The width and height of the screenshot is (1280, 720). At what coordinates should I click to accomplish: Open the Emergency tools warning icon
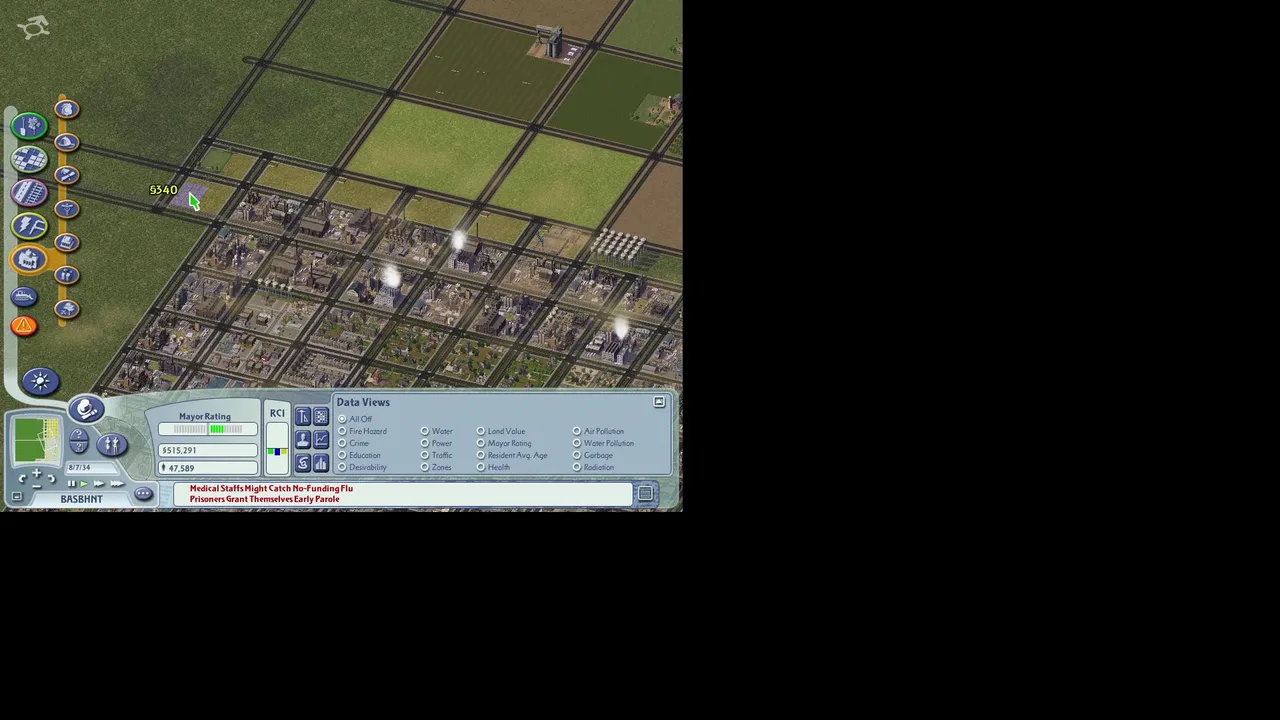click(24, 326)
